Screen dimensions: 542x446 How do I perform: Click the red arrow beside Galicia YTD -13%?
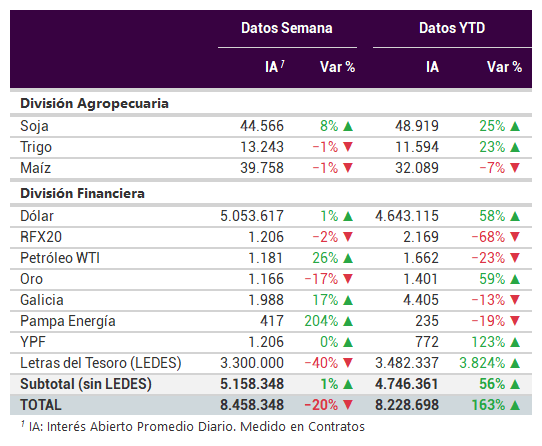coord(515,300)
